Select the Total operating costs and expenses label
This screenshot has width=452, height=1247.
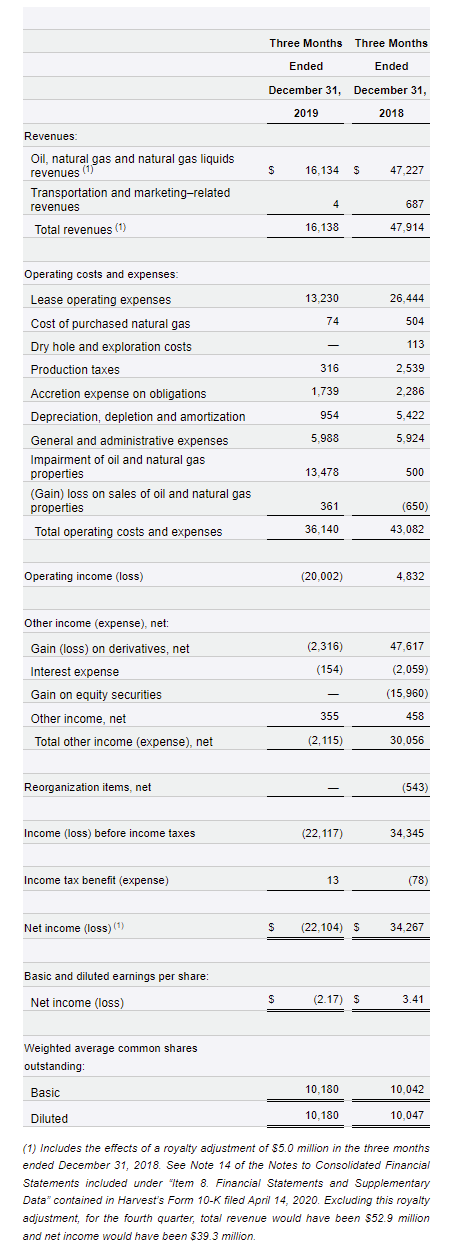129,531
